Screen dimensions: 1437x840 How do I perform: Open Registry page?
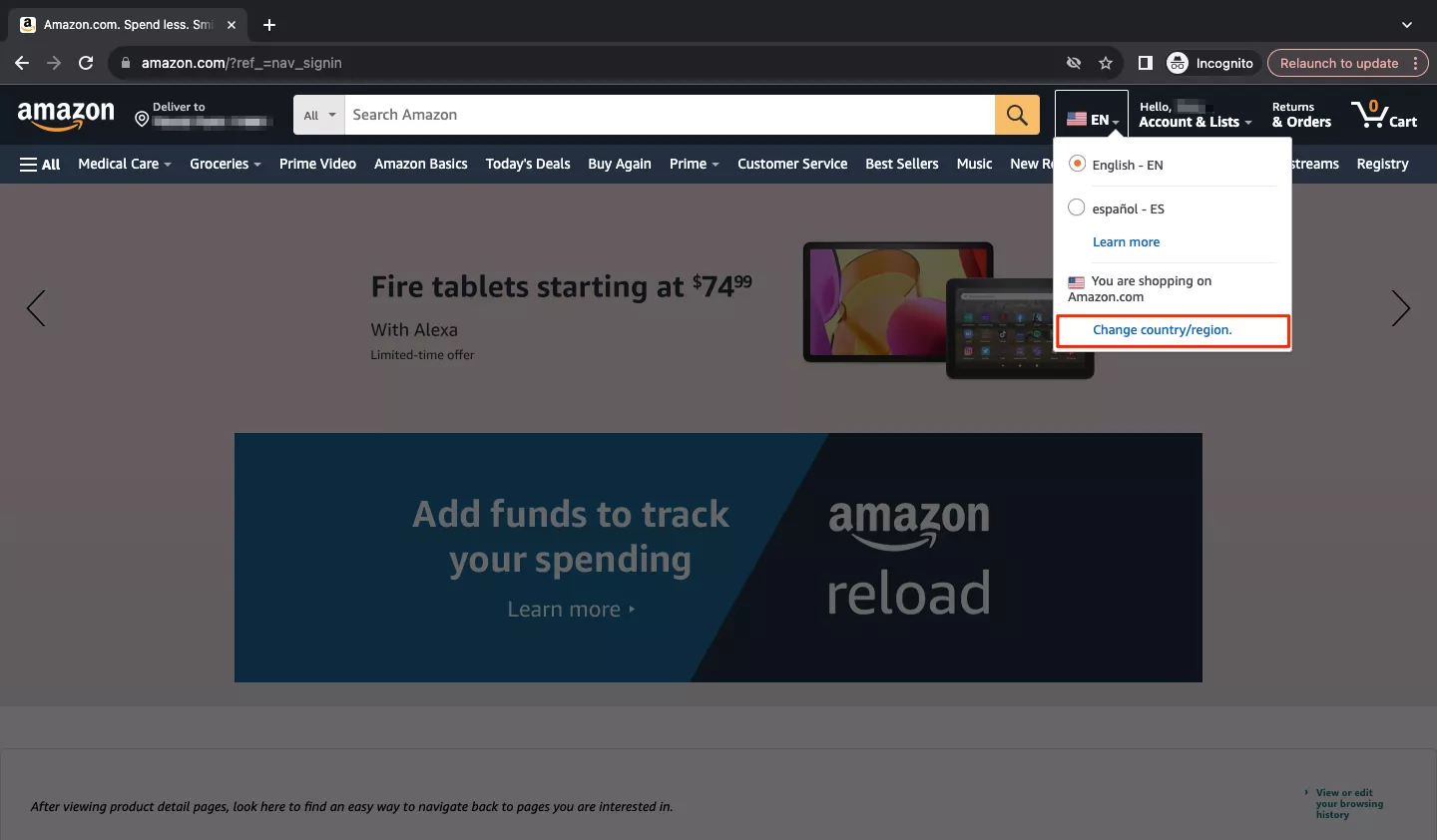click(1382, 164)
